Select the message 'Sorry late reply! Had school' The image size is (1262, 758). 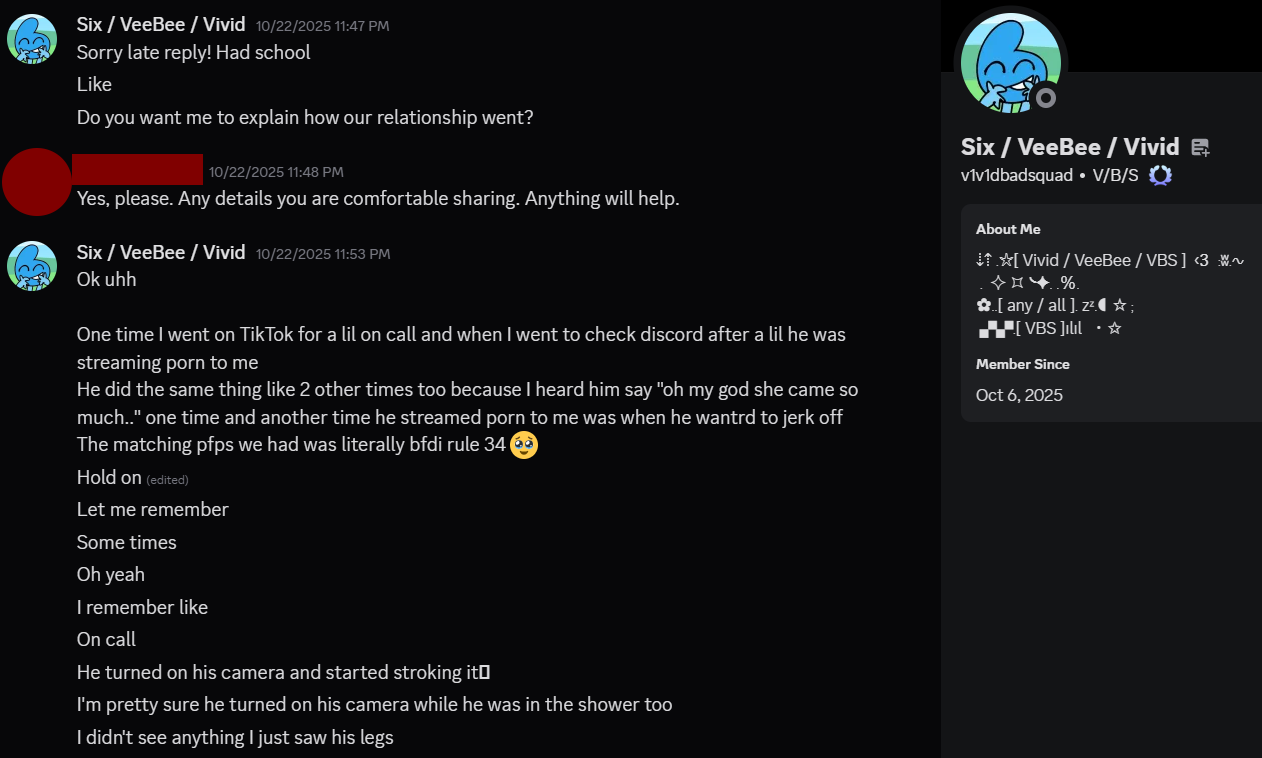pyautogui.click(x=194, y=52)
